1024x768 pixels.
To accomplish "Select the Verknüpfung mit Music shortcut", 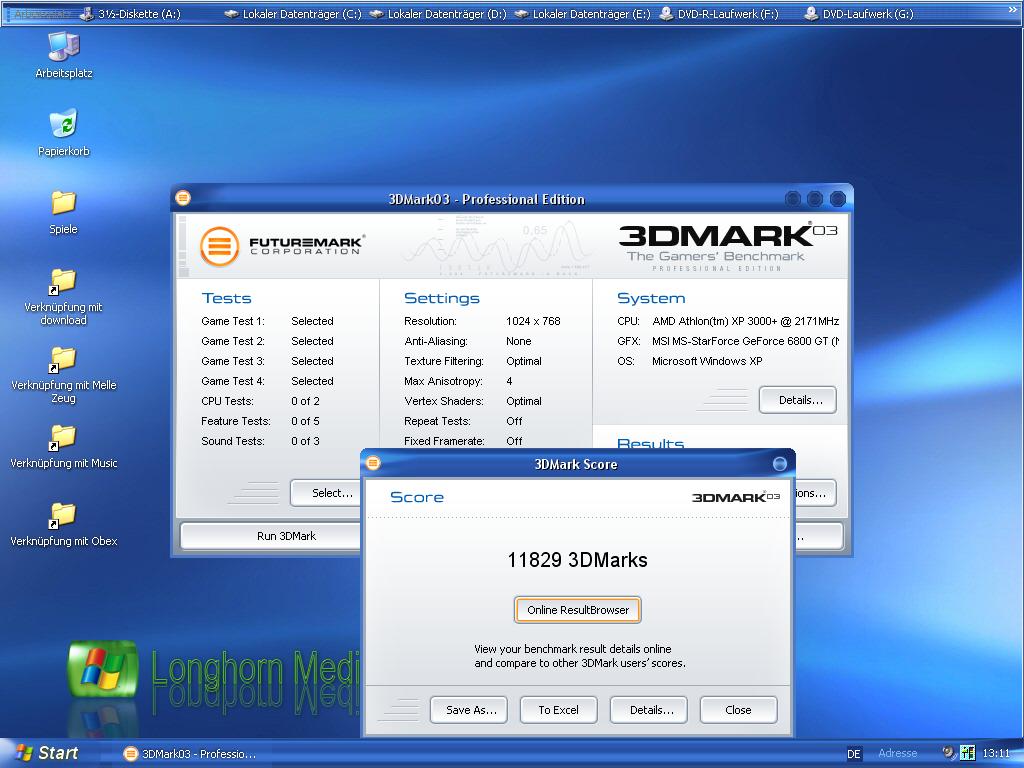I will [x=63, y=446].
